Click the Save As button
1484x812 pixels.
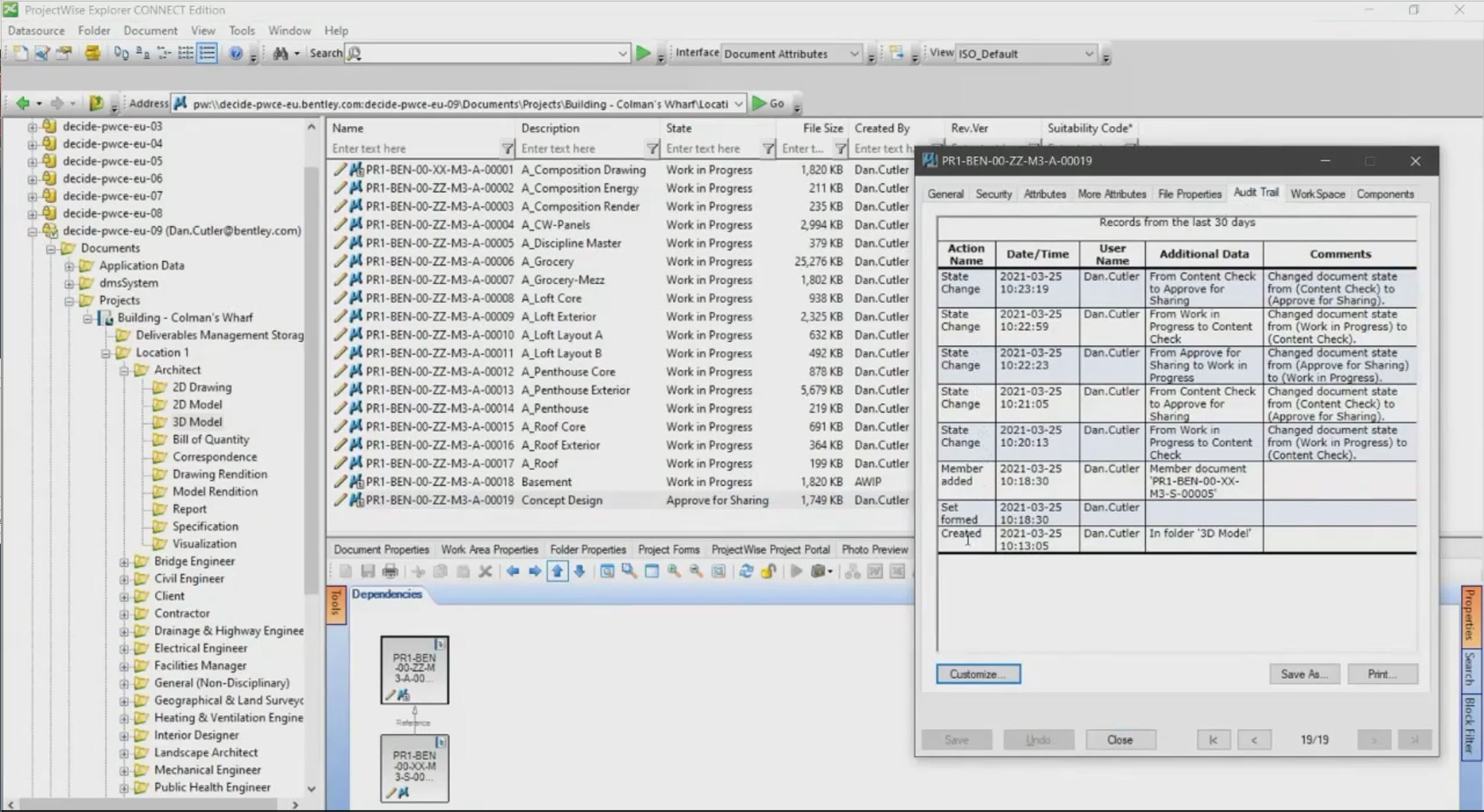pos(1304,674)
